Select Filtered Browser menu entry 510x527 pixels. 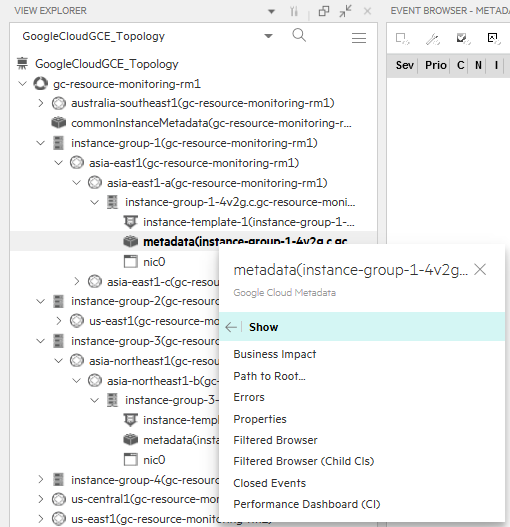point(275,440)
